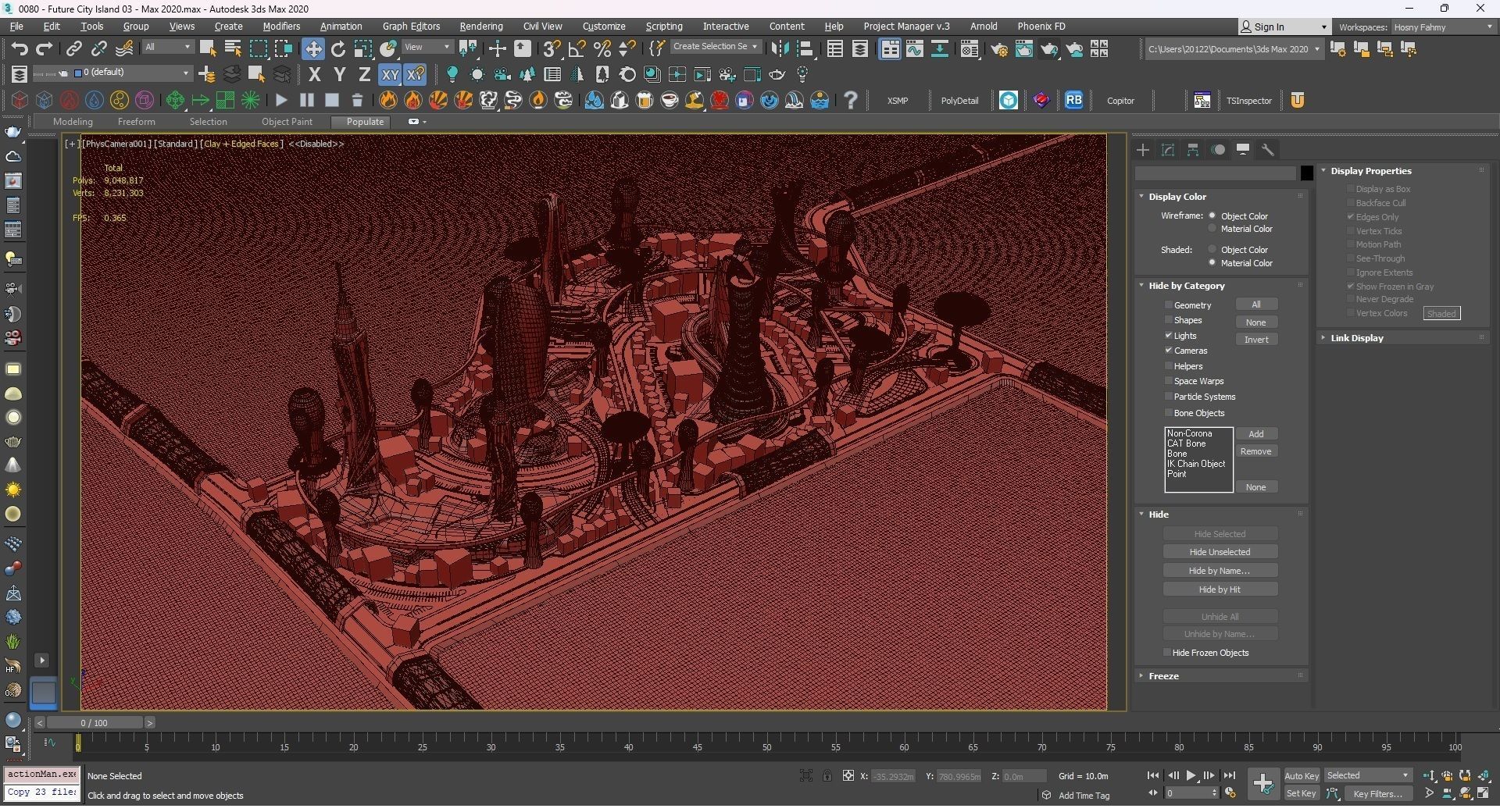
Task: Click the Redo arrow icon
Action: [45, 48]
